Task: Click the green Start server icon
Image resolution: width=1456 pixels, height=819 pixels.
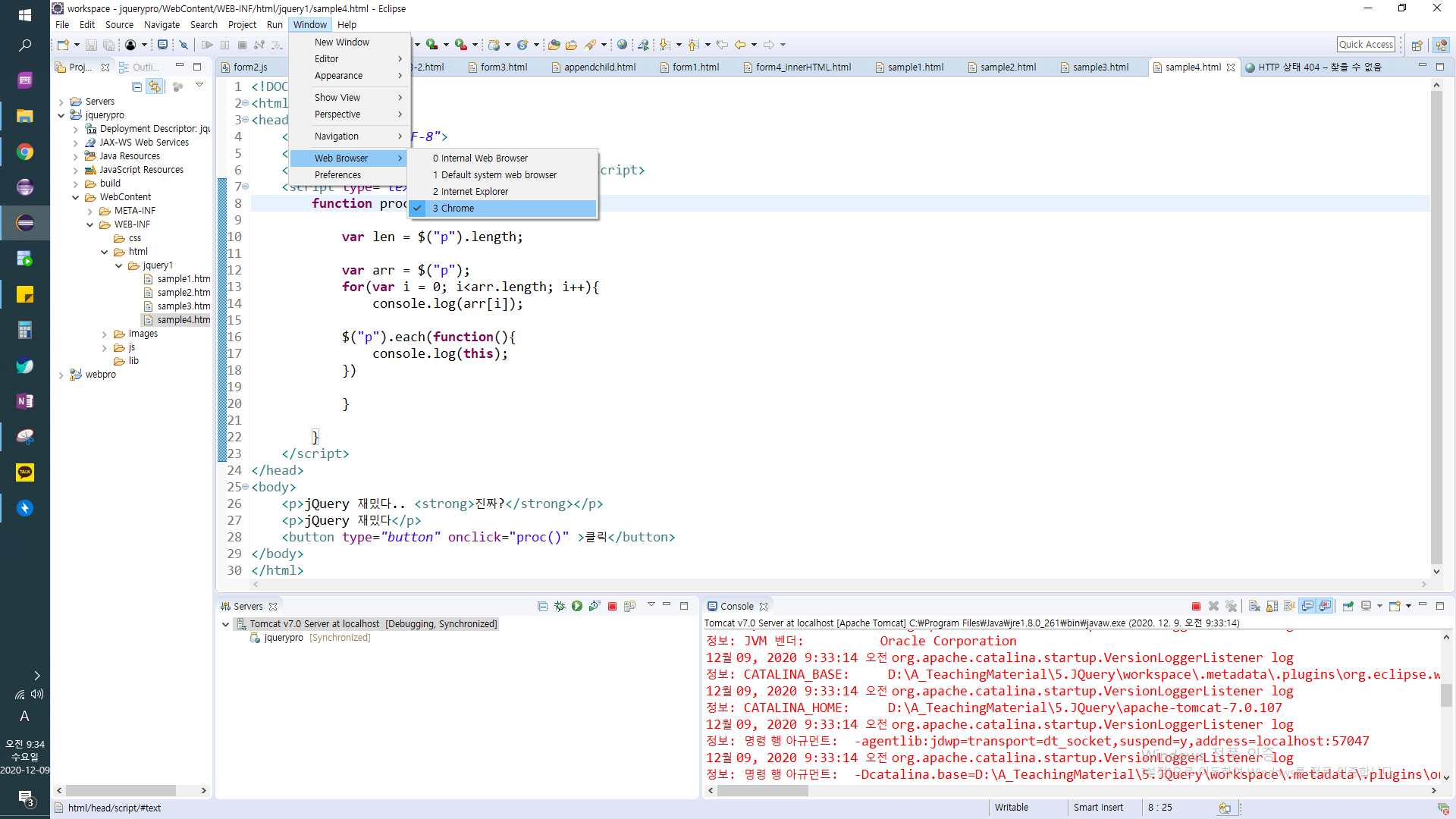Action: tap(577, 606)
